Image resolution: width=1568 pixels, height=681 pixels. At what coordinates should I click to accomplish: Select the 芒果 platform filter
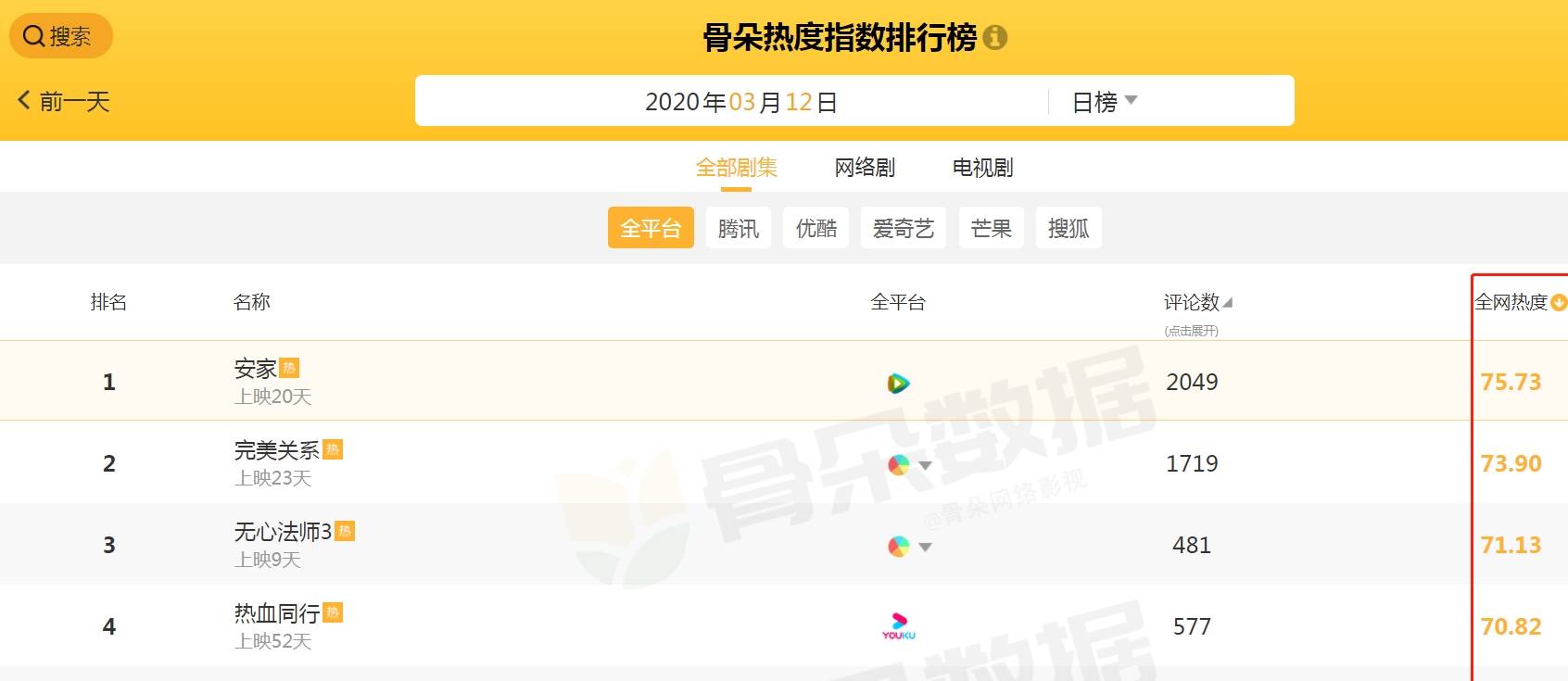[x=991, y=228]
